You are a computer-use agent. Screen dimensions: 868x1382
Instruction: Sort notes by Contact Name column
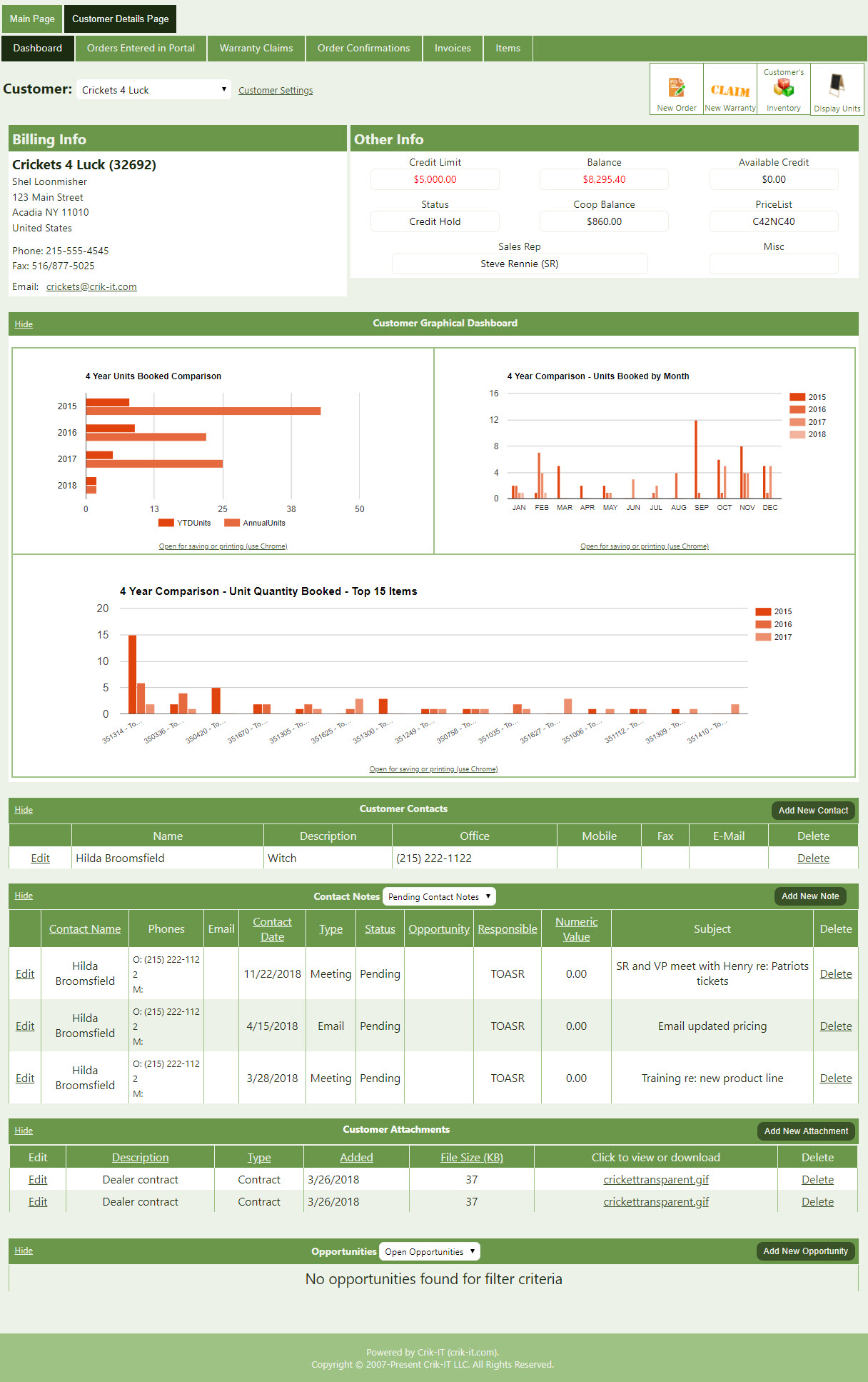(85, 928)
